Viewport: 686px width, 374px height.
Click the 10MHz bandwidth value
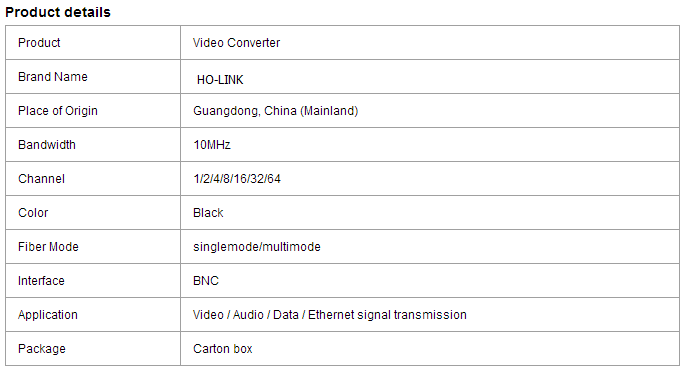[x=212, y=145]
